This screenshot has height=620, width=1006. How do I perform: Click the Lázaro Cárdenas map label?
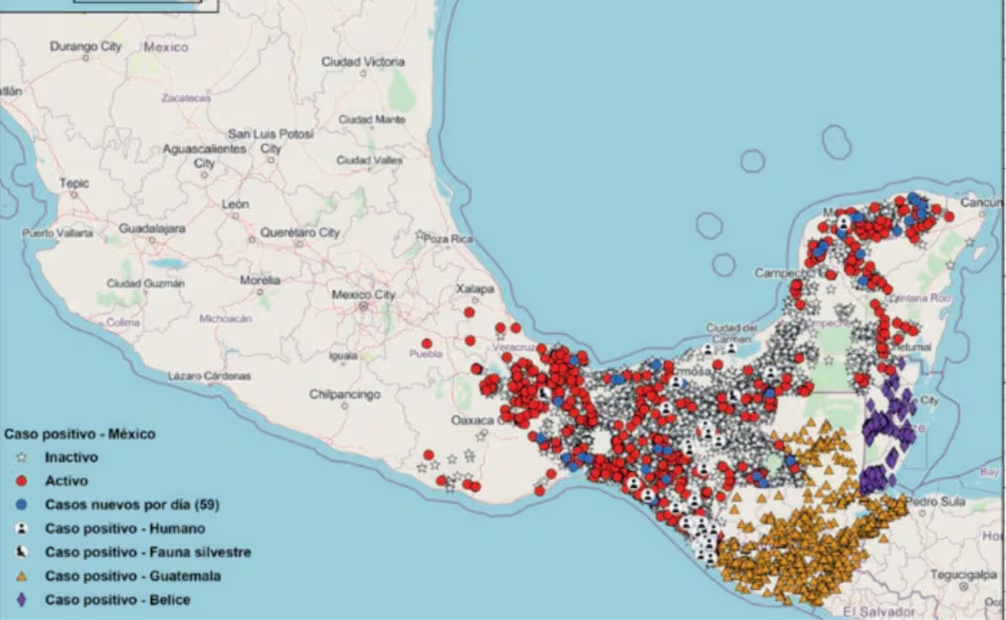[210, 376]
